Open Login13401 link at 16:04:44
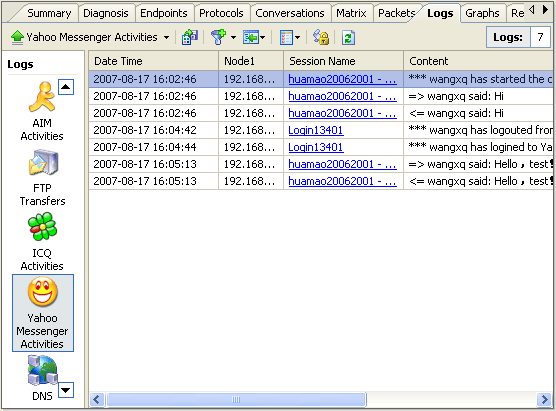 (x=316, y=147)
